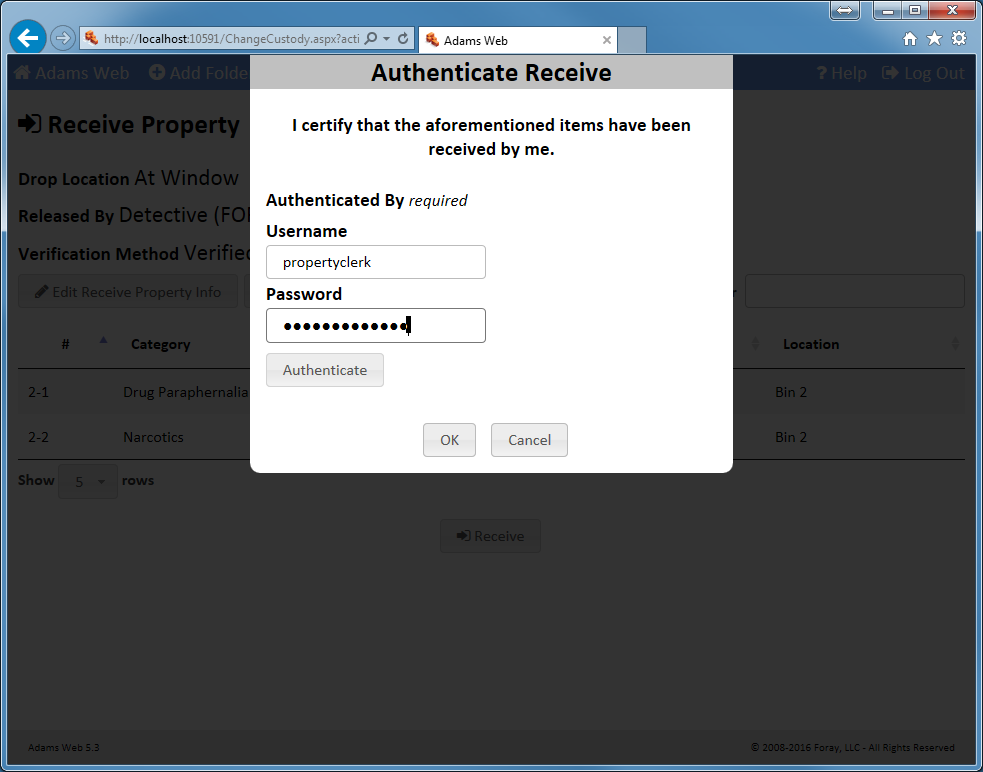Open the Favorites star icon
The width and height of the screenshot is (983, 772).
934,39
